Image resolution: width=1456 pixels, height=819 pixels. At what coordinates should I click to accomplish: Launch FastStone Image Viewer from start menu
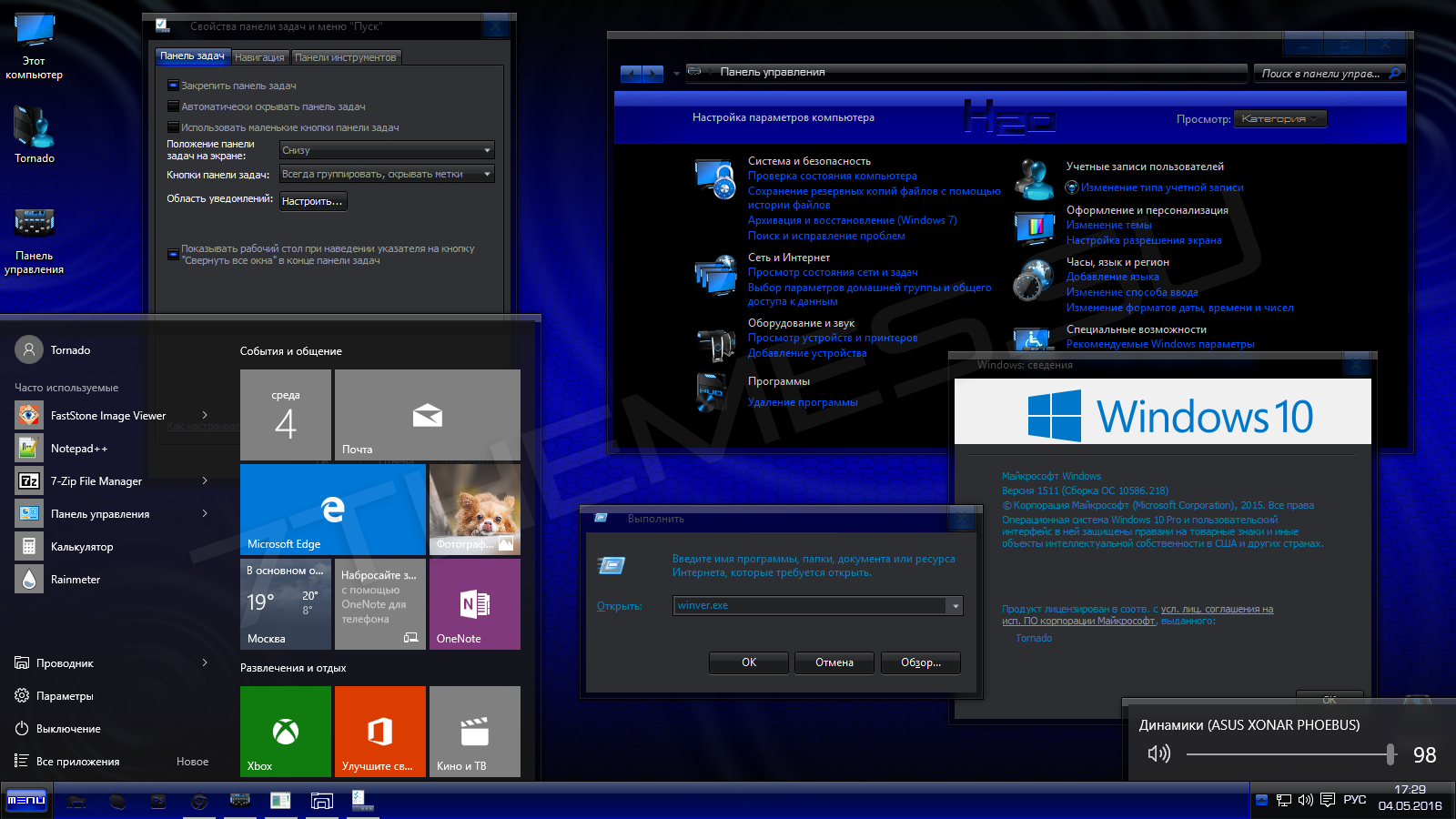(107, 416)
